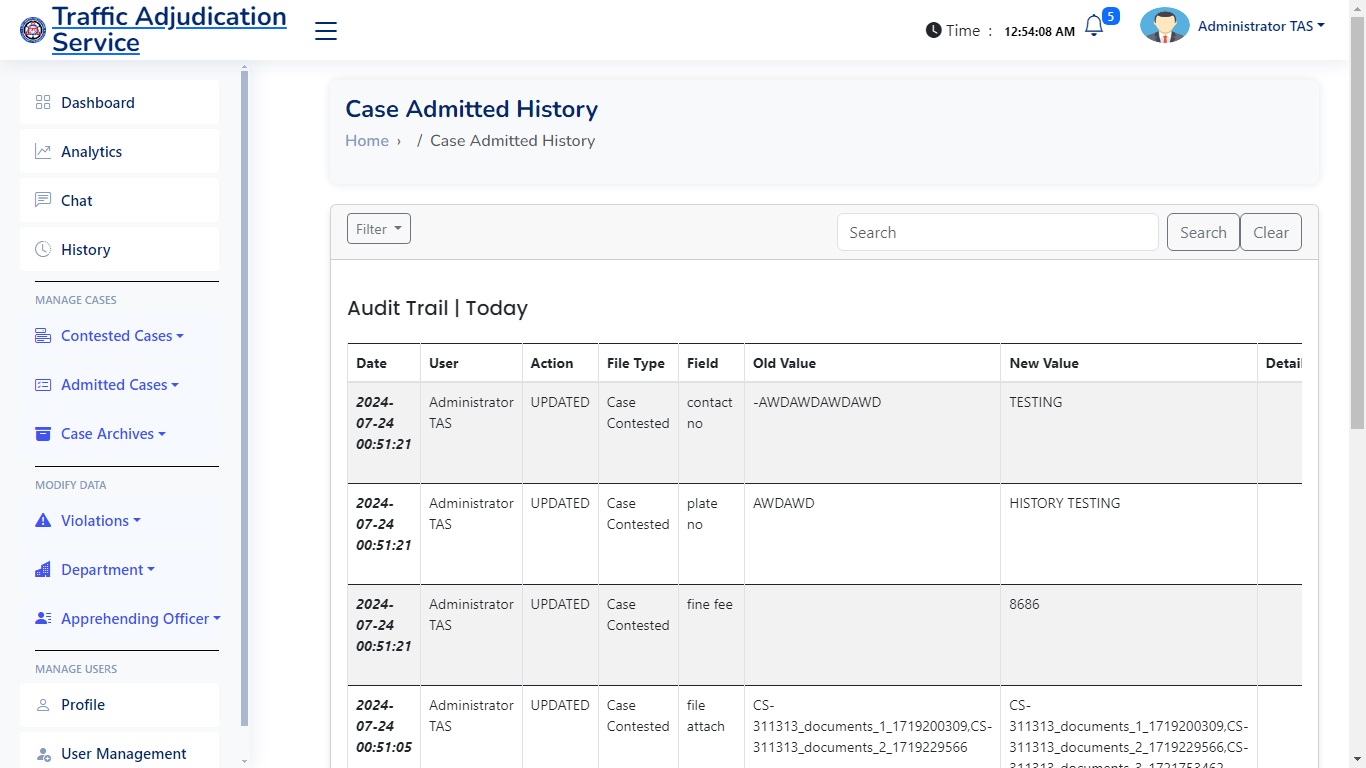Click the Search button

[1202, 232]
